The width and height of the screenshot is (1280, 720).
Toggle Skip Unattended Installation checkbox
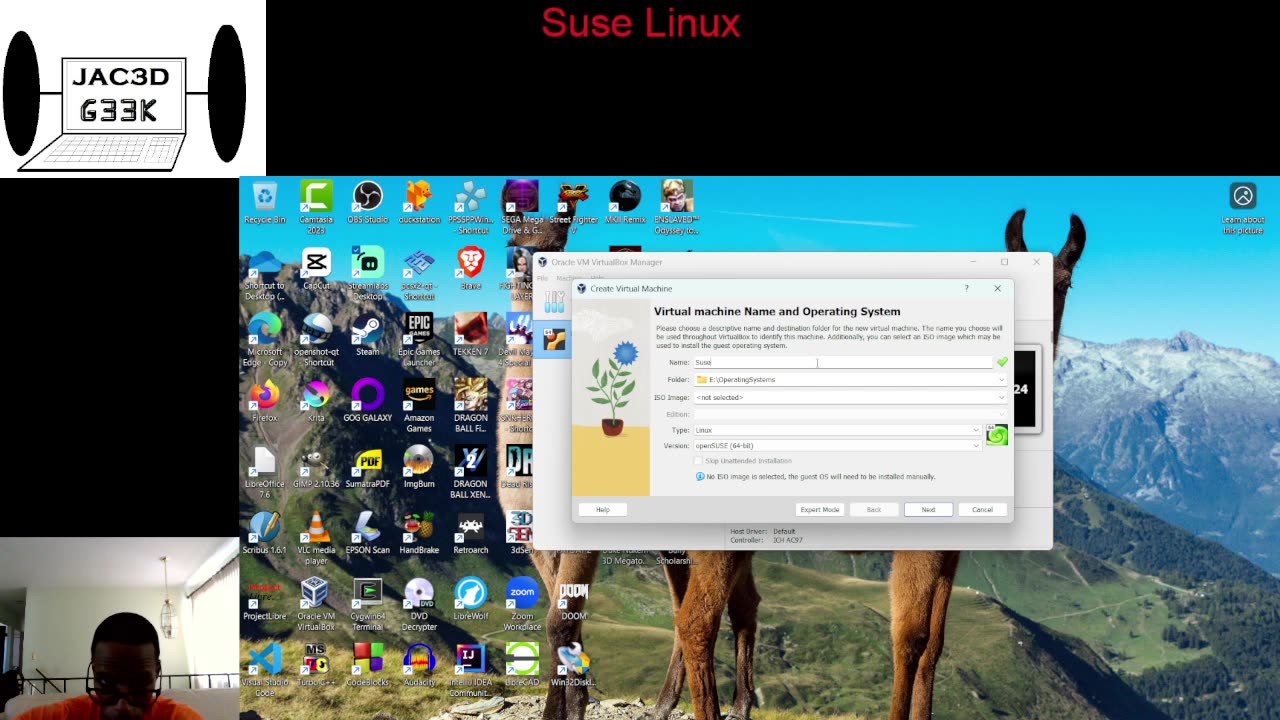coord(698,461)
